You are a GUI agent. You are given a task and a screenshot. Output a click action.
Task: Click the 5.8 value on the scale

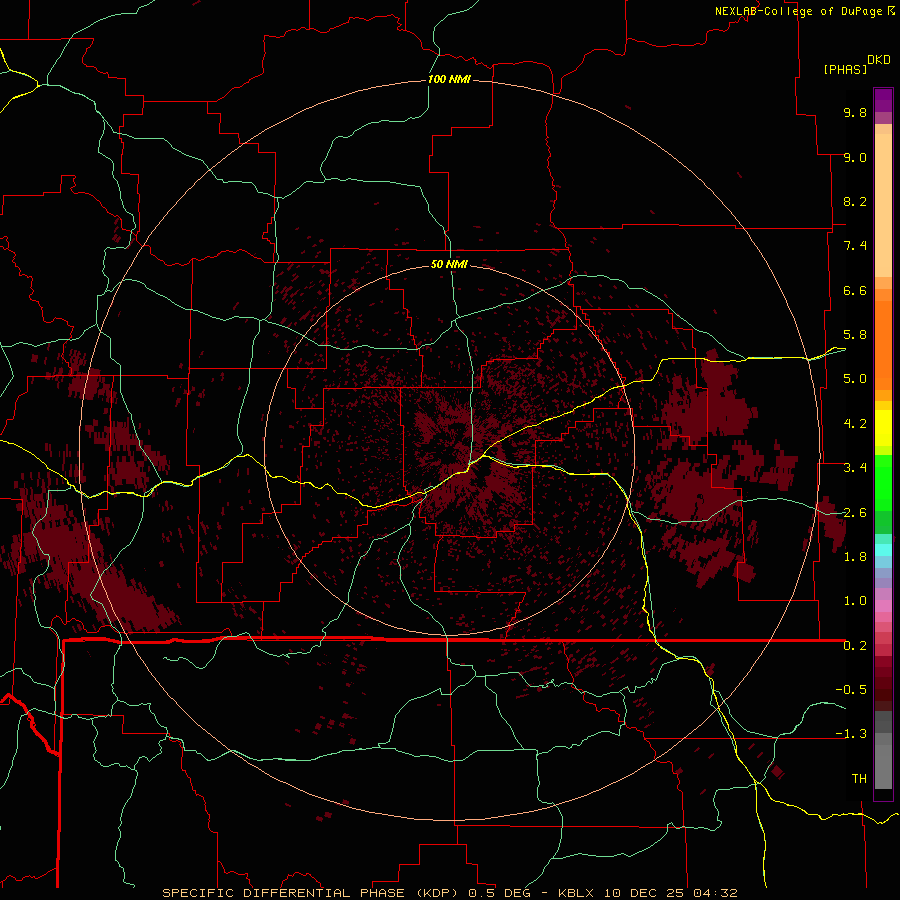(855, 335)
